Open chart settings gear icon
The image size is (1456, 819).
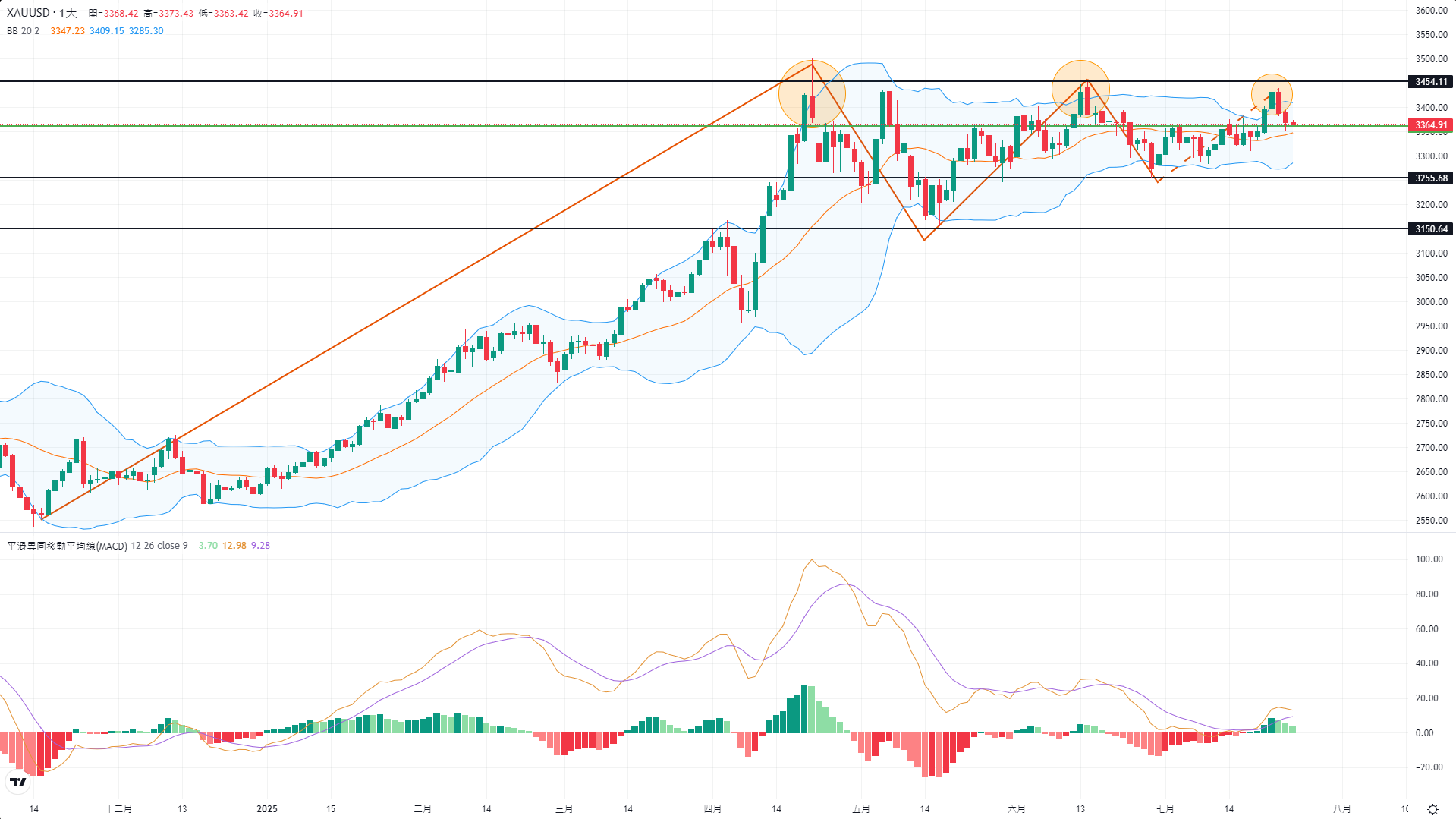[1432, 809]
